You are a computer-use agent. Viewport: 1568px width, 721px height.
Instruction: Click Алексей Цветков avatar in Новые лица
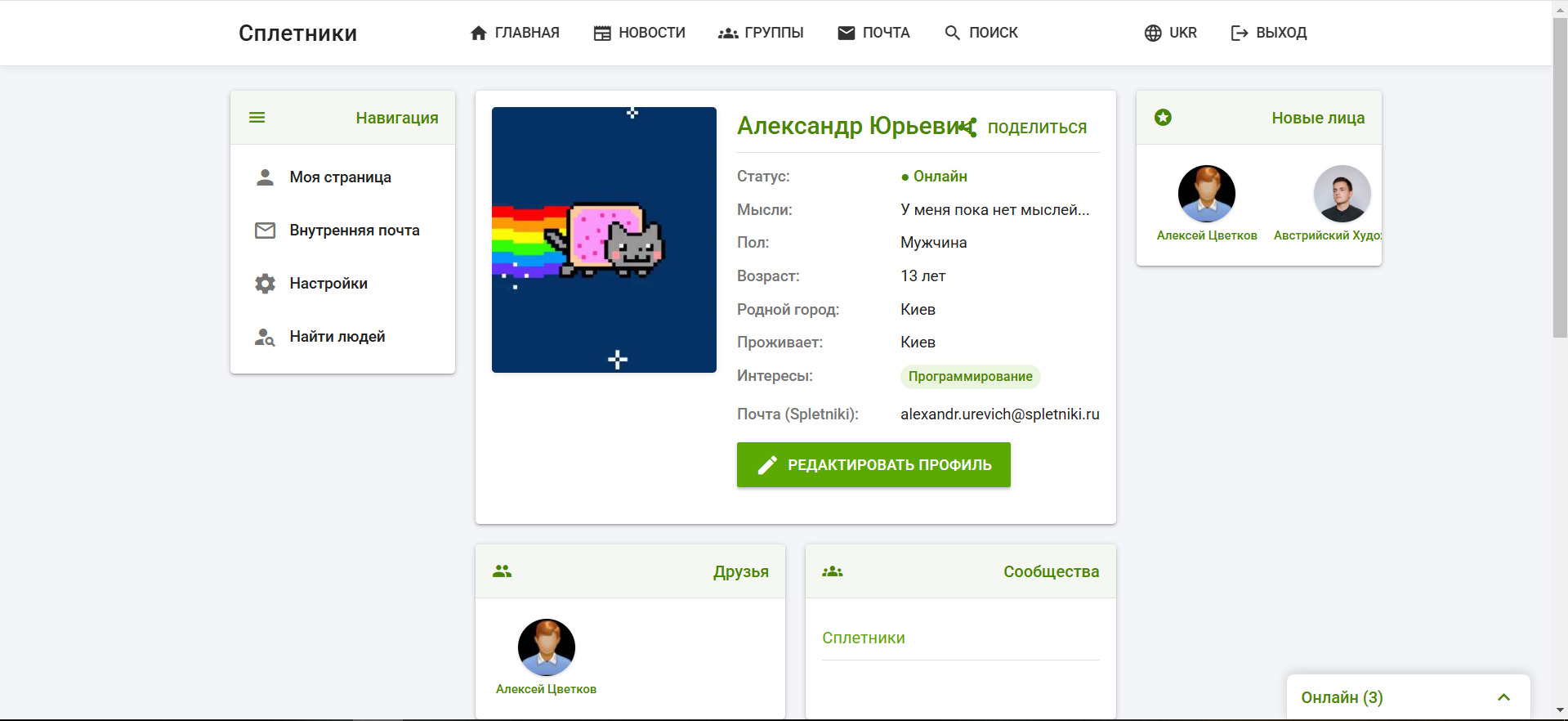pos(1207,194)
